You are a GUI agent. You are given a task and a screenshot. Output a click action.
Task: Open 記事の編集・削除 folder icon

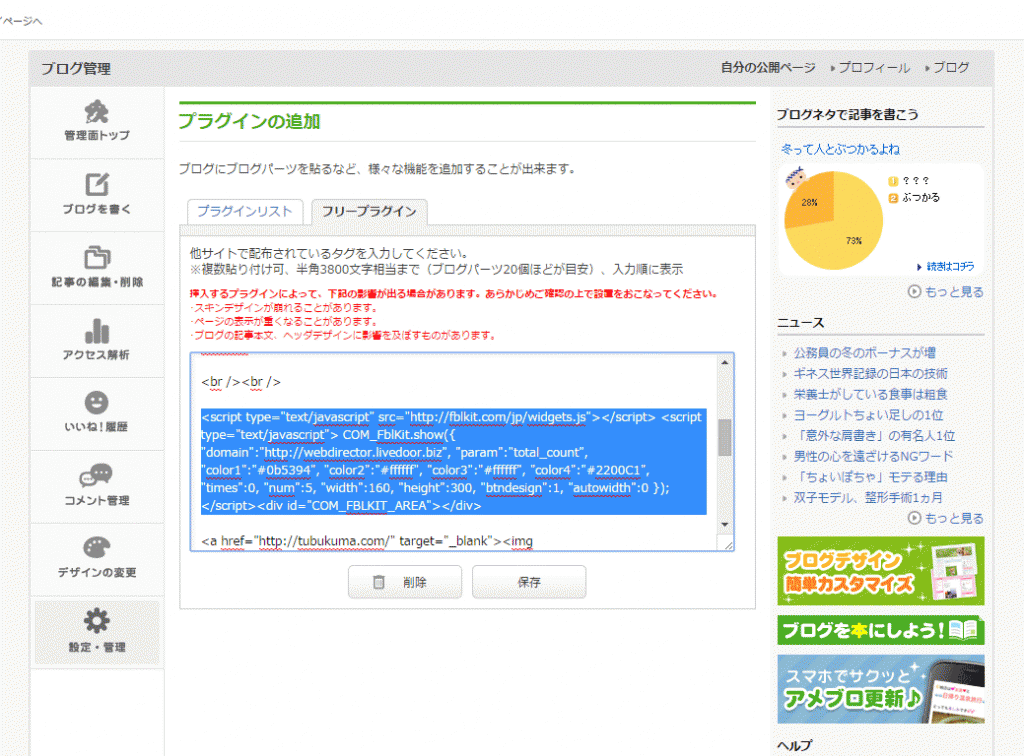[x=97, y=258]
